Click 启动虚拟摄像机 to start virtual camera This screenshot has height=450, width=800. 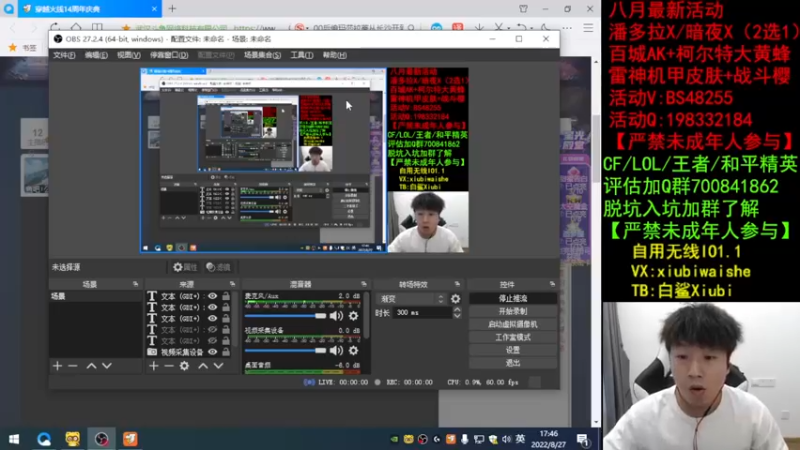tap(513, 324)
